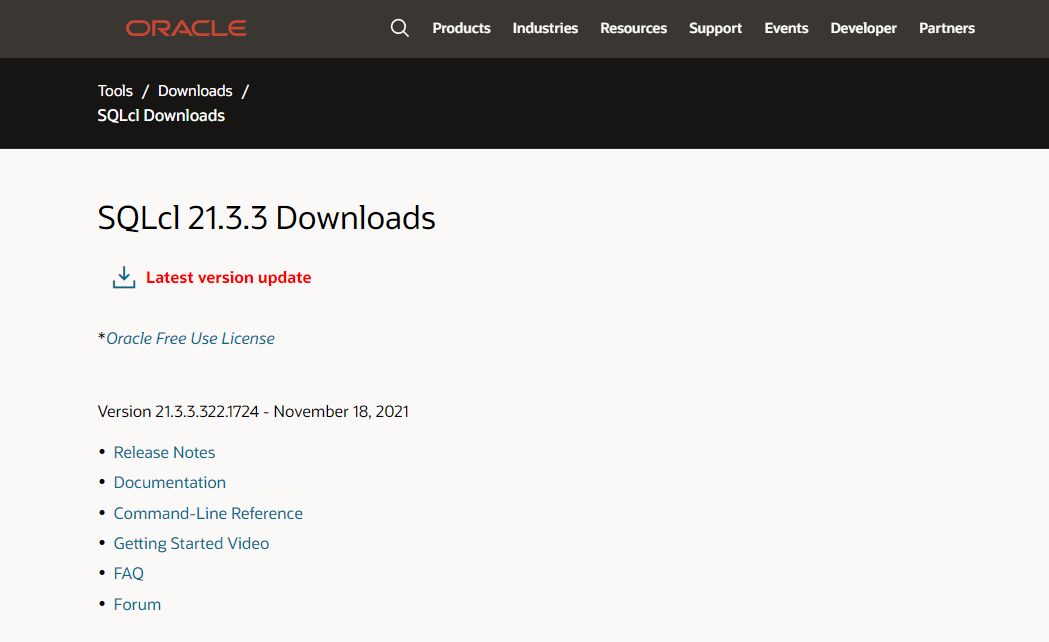
Task: Open the search magnifier icon
Action: (399, 28)
